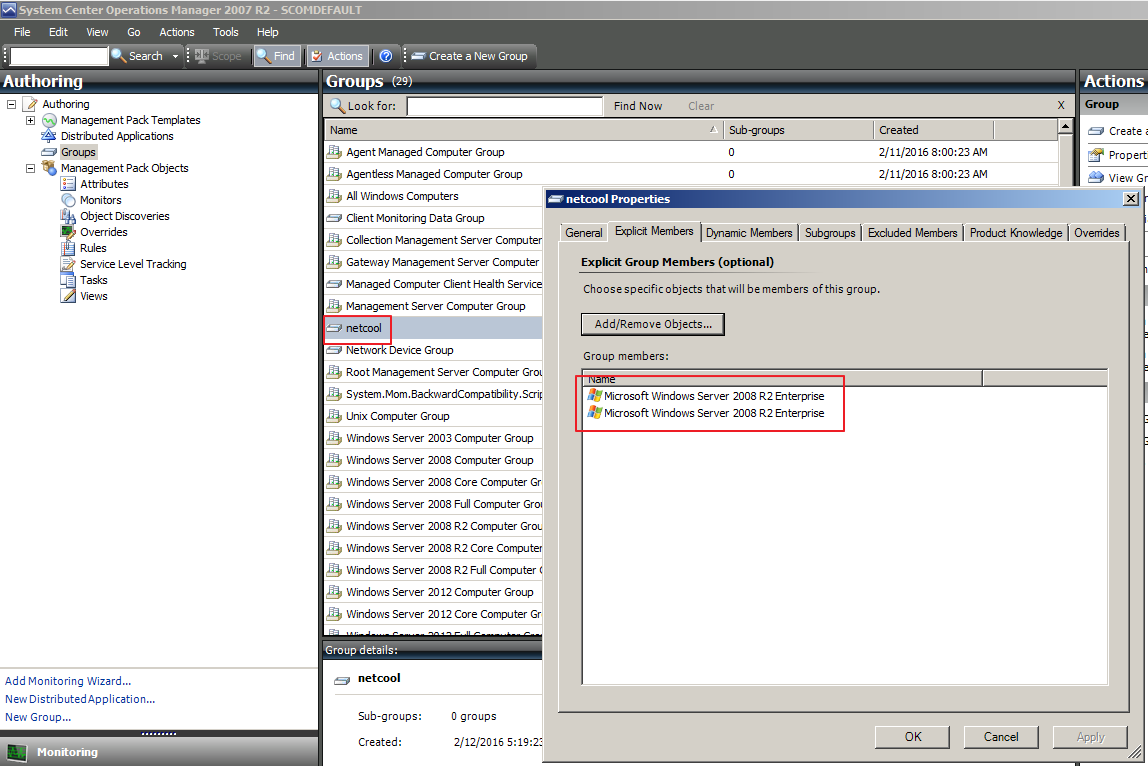Click the groups list scroll up arrow

coord(1066,127)
